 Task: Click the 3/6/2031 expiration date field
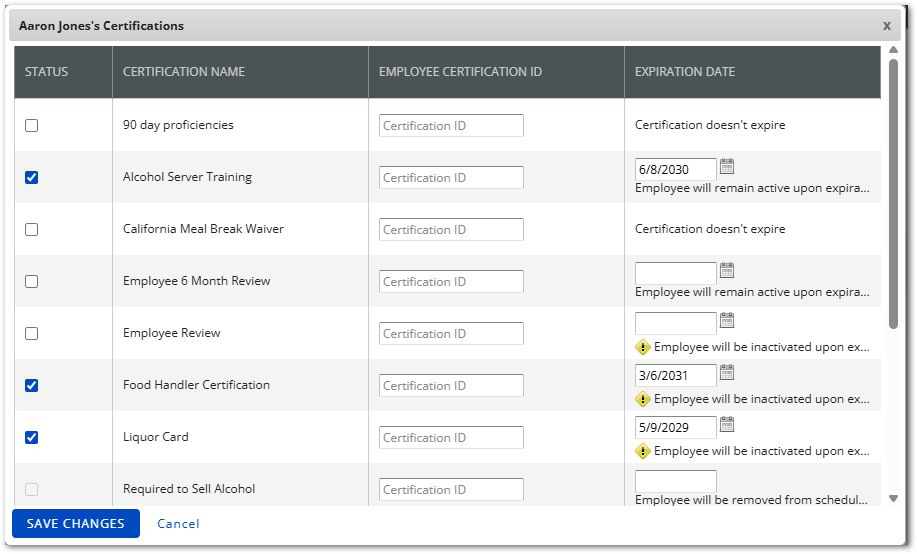[675, 376]
